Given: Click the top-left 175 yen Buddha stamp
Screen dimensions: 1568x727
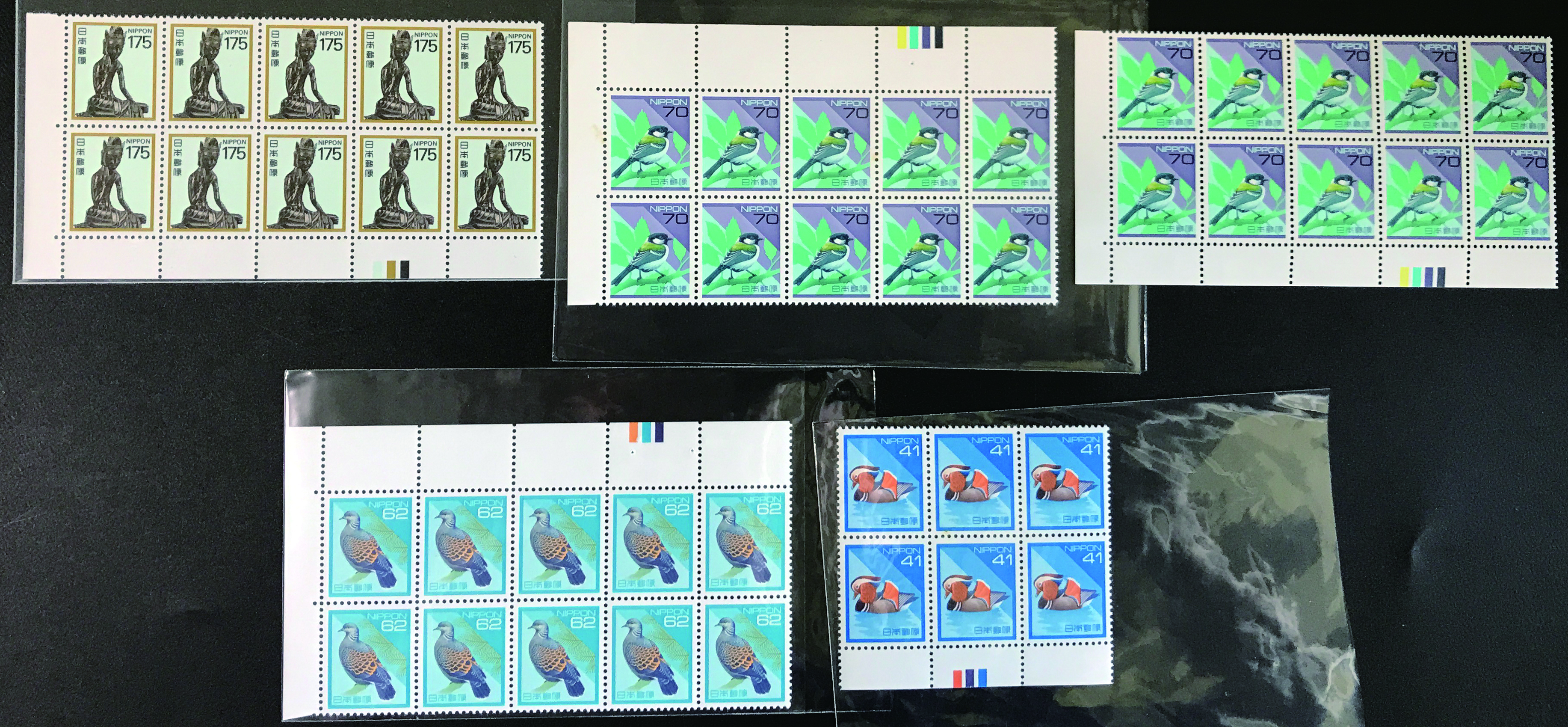Looking at the screenshot, I should (x=115, y=71).
